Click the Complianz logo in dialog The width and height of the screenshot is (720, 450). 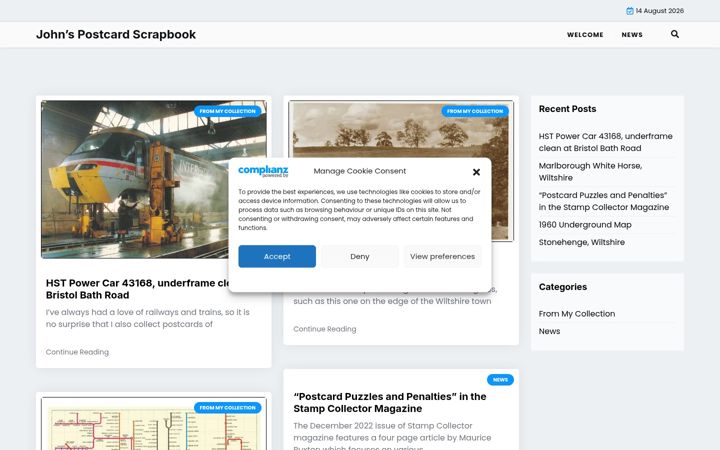pyautogui.click(x=263, y=171)
